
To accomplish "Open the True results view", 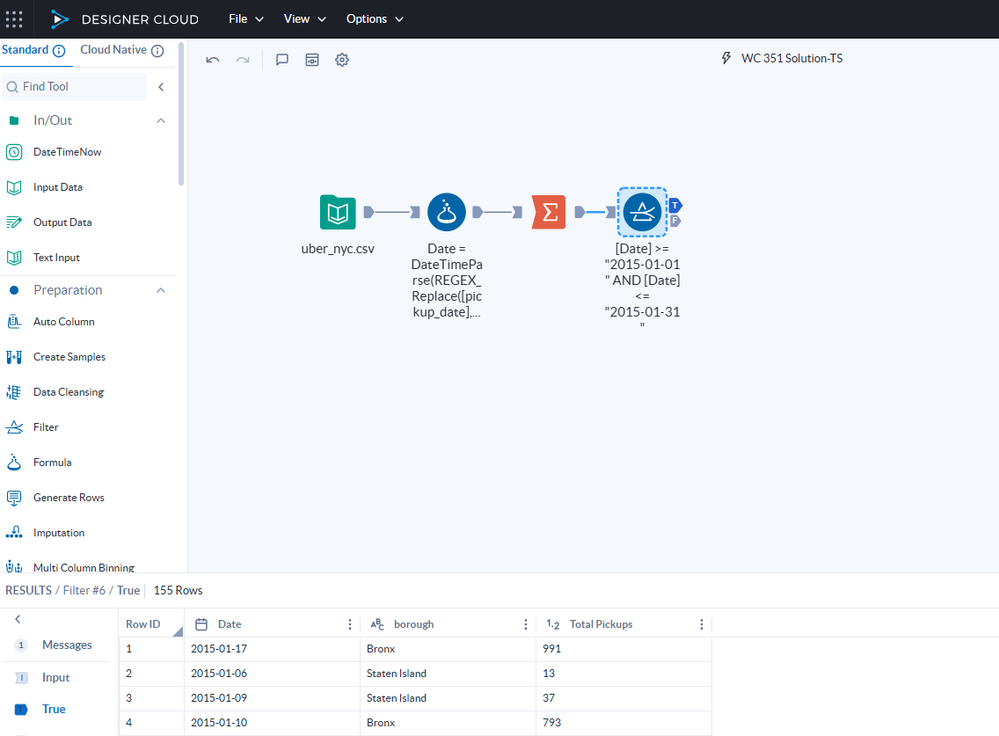I will (x=56, y=709).
